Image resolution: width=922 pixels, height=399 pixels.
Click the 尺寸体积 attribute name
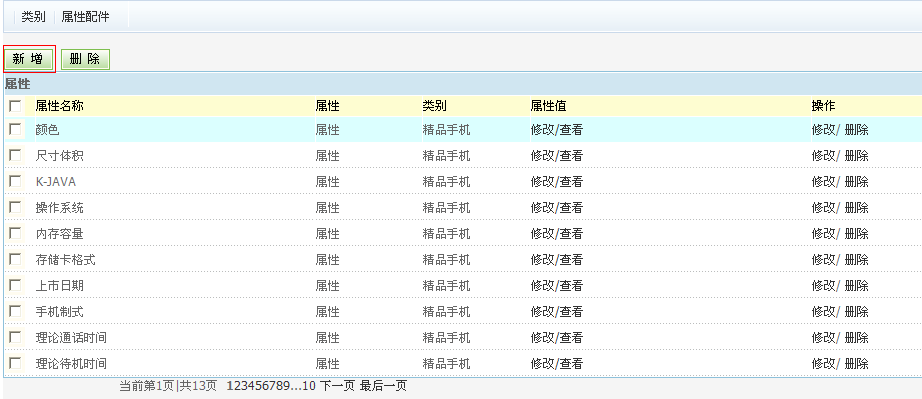tap(59, 156)
